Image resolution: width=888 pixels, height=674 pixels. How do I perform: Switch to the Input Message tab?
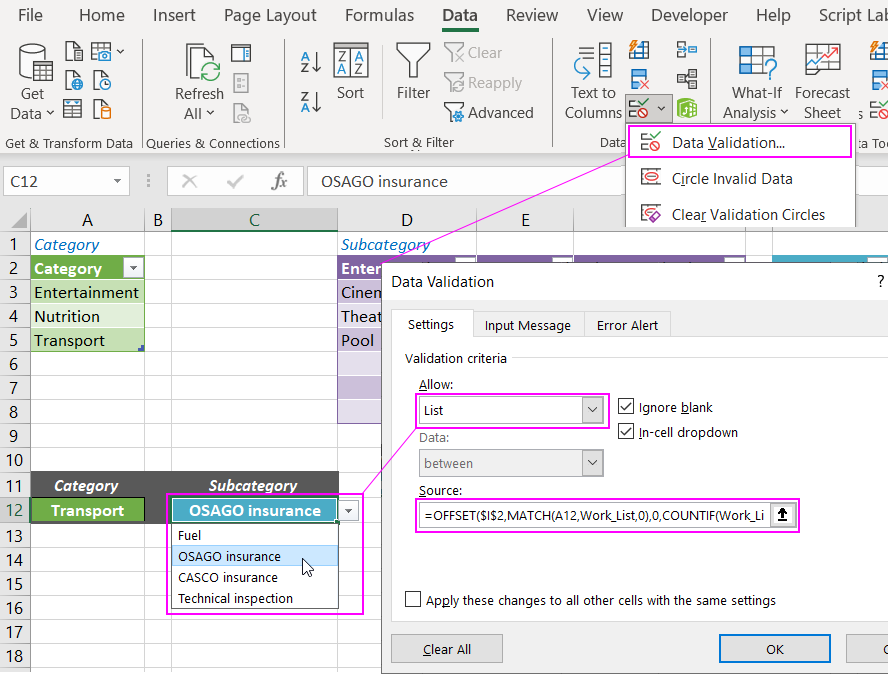pos(527,325)
